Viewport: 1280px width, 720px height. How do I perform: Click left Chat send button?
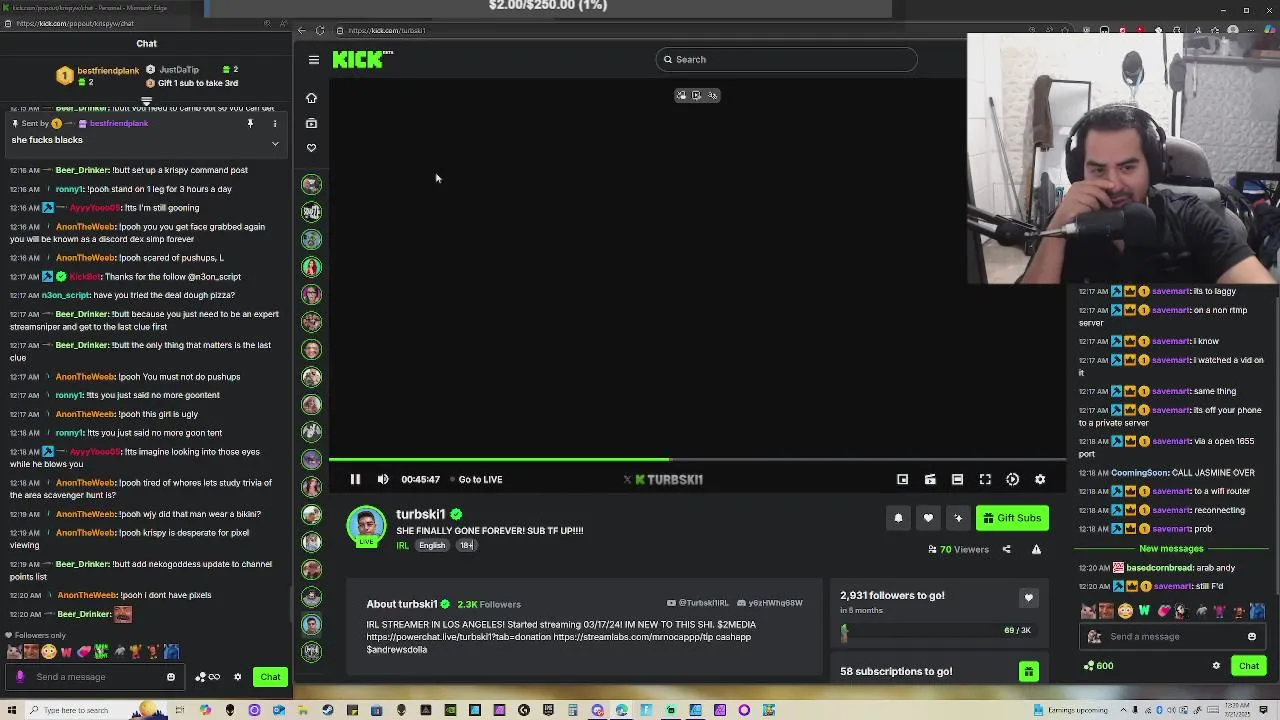(270, 677)
